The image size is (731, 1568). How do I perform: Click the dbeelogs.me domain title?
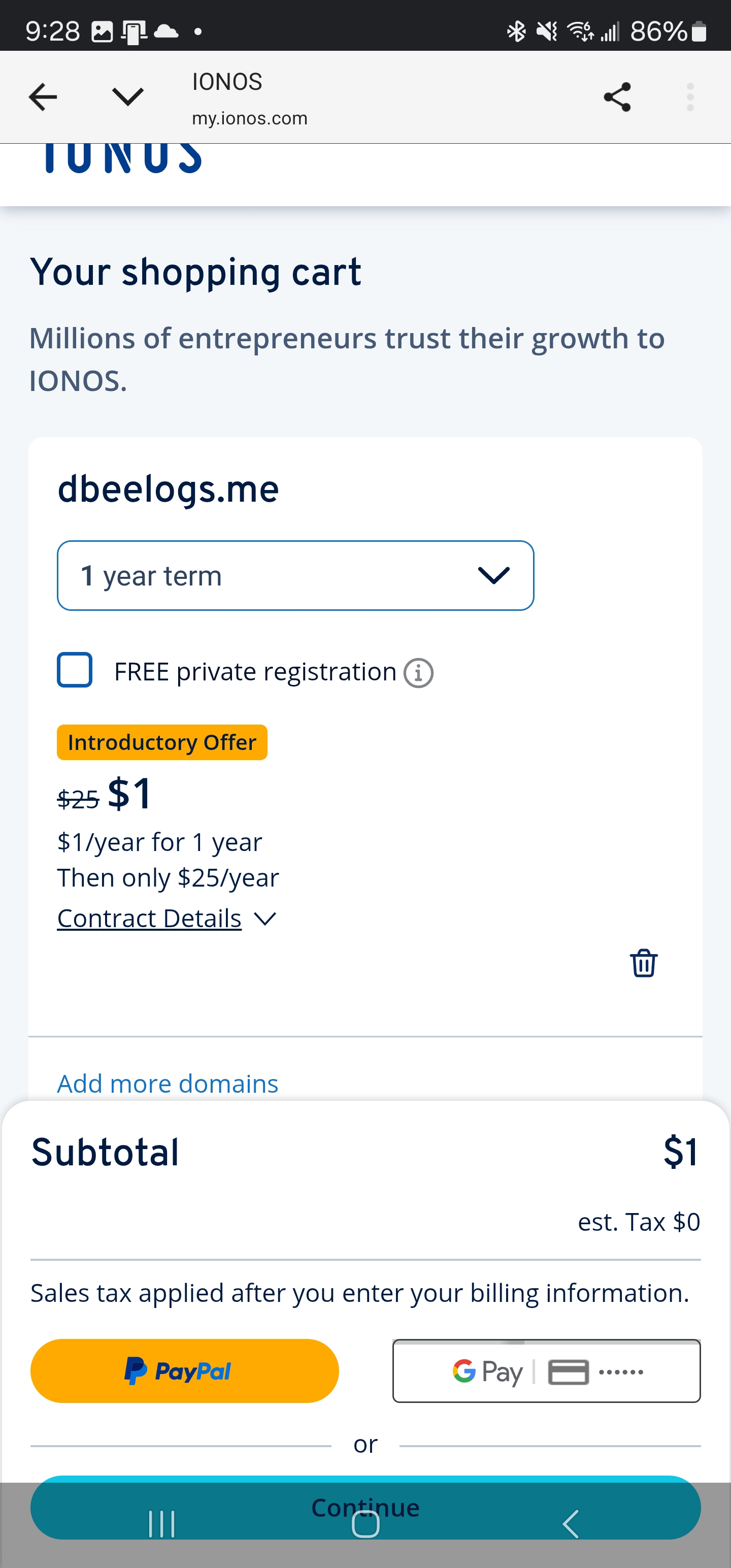click(x=168, y=489)
